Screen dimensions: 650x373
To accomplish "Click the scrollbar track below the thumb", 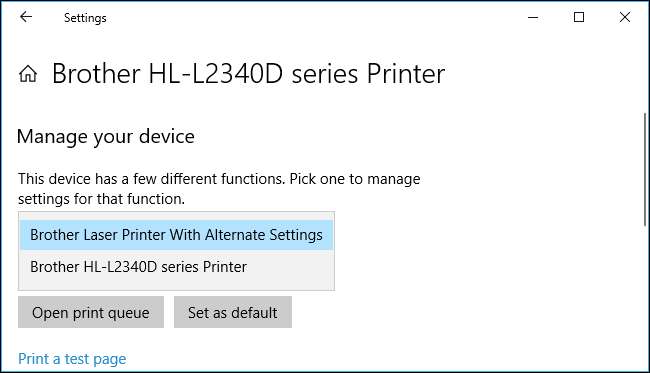I will click(x=645, y=298).
